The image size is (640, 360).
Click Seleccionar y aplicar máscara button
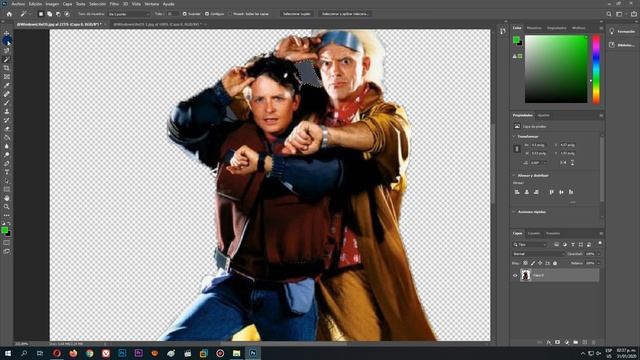click(345, 14)
